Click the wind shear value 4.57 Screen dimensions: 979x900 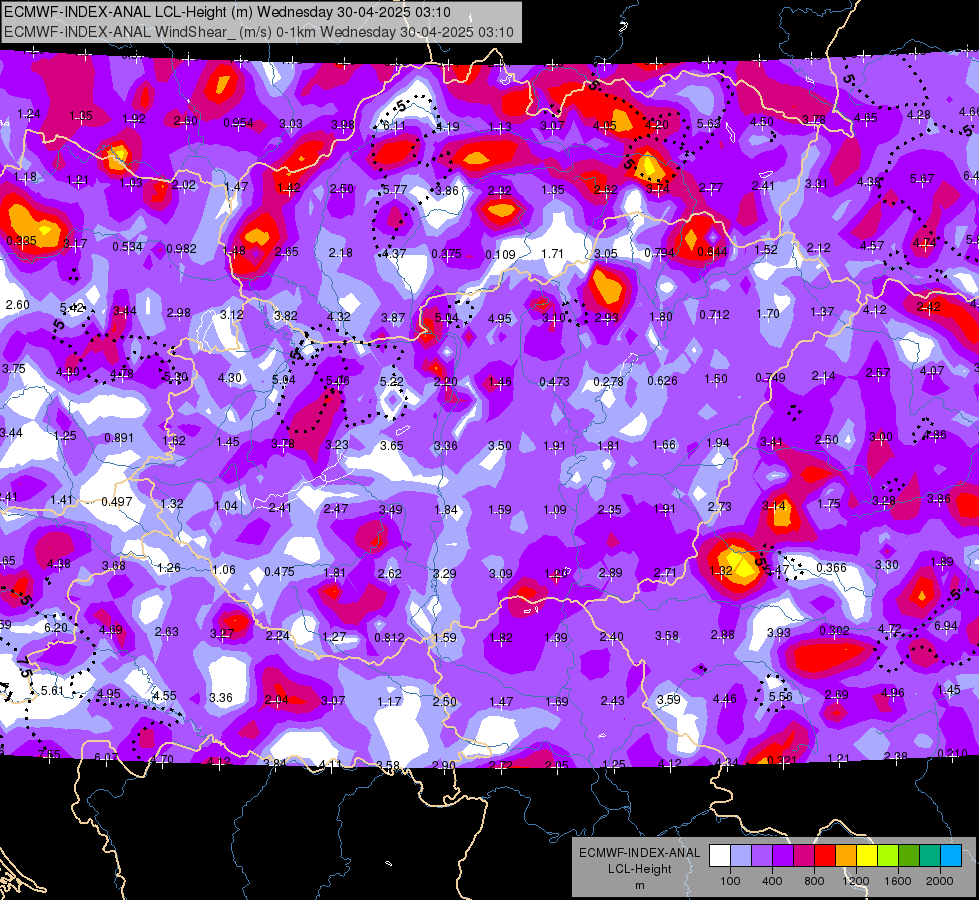tap(872, 246)
